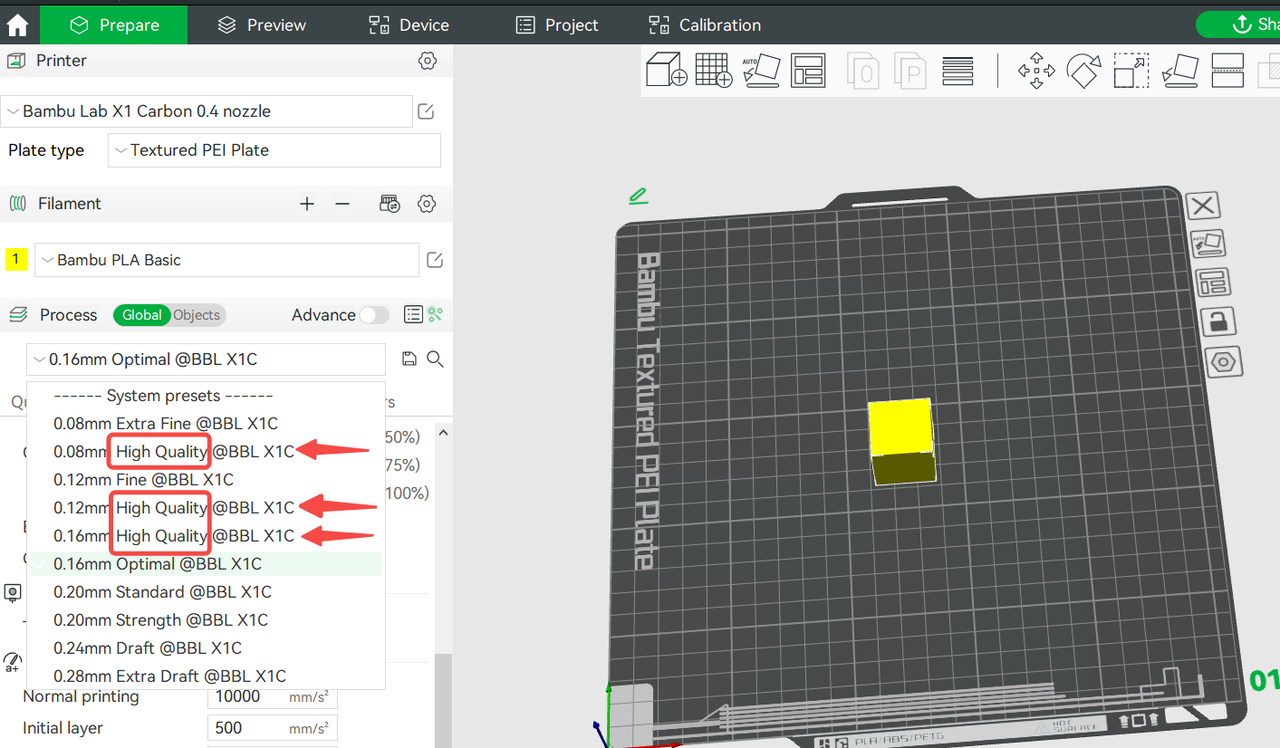
Task: Select the Scale tool
Action: (x=1131, y=71)
